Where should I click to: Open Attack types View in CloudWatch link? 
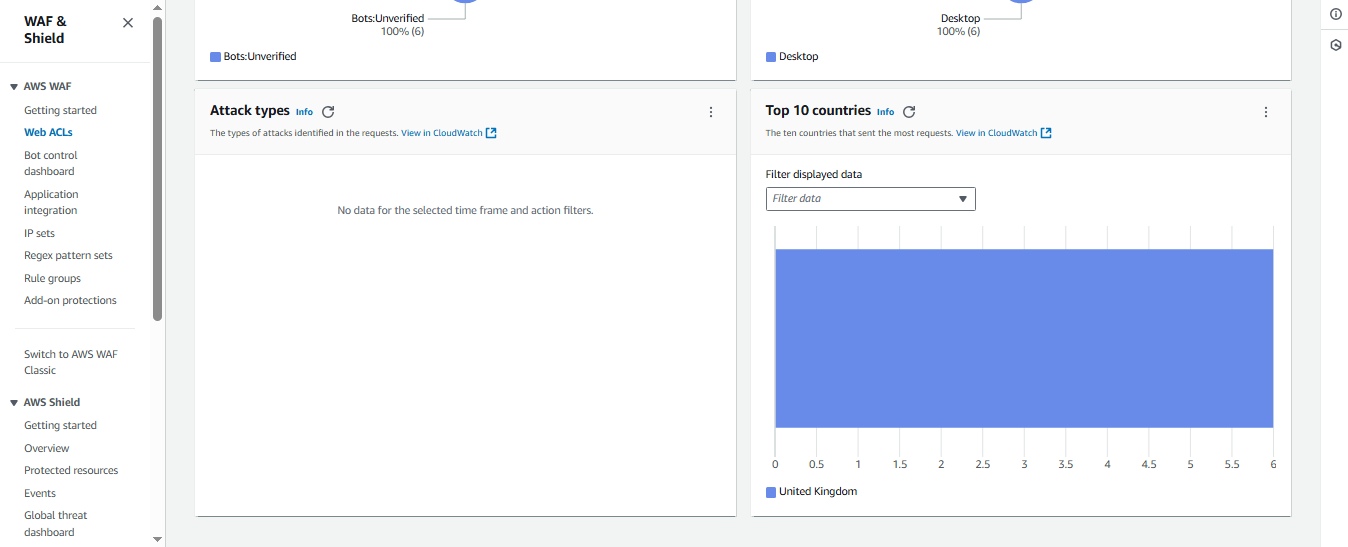tap(448, 133)
